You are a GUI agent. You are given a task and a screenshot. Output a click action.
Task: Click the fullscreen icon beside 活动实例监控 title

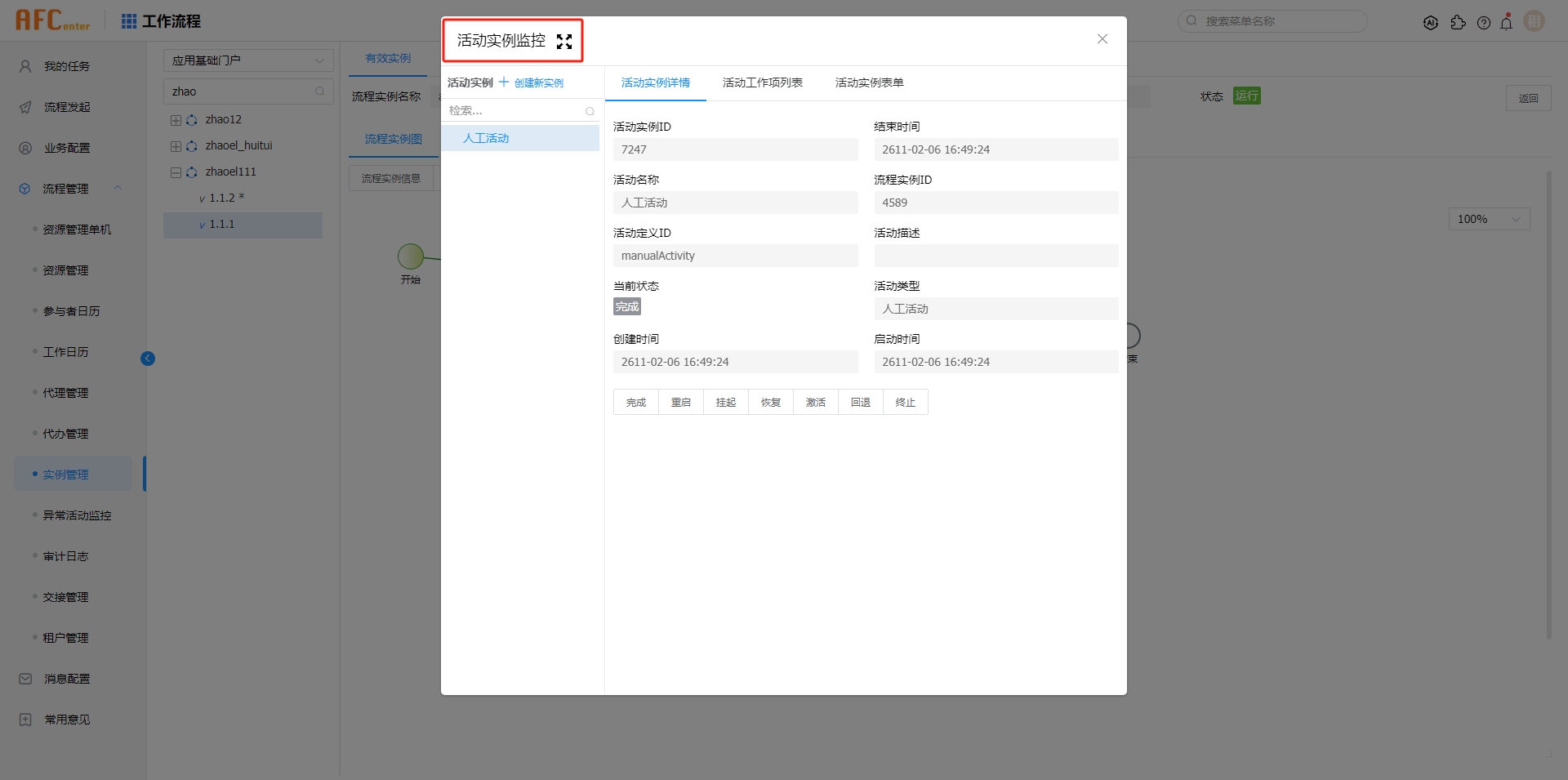click(x=564, y=42)
